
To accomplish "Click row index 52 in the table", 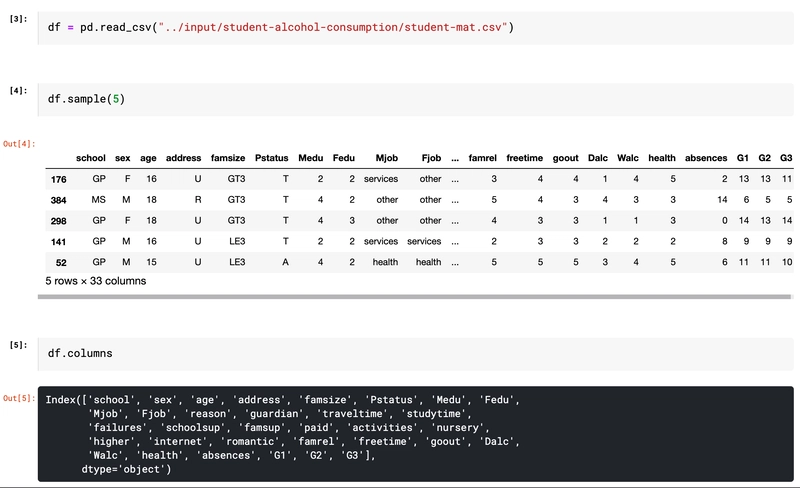I will [x=59, y=262].
